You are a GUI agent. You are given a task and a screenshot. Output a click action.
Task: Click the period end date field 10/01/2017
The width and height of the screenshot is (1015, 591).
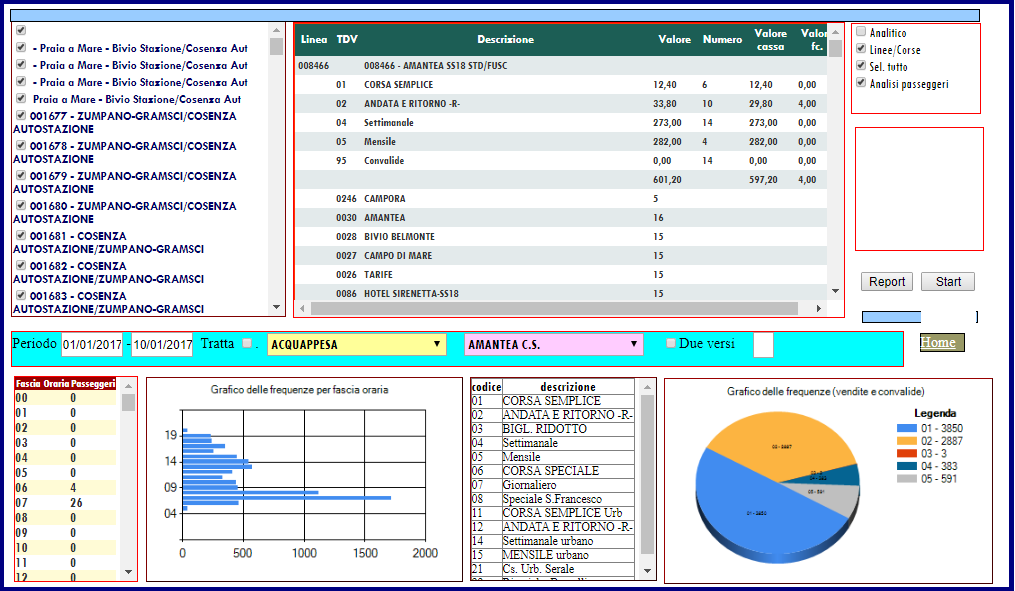(x=162, y=344)
